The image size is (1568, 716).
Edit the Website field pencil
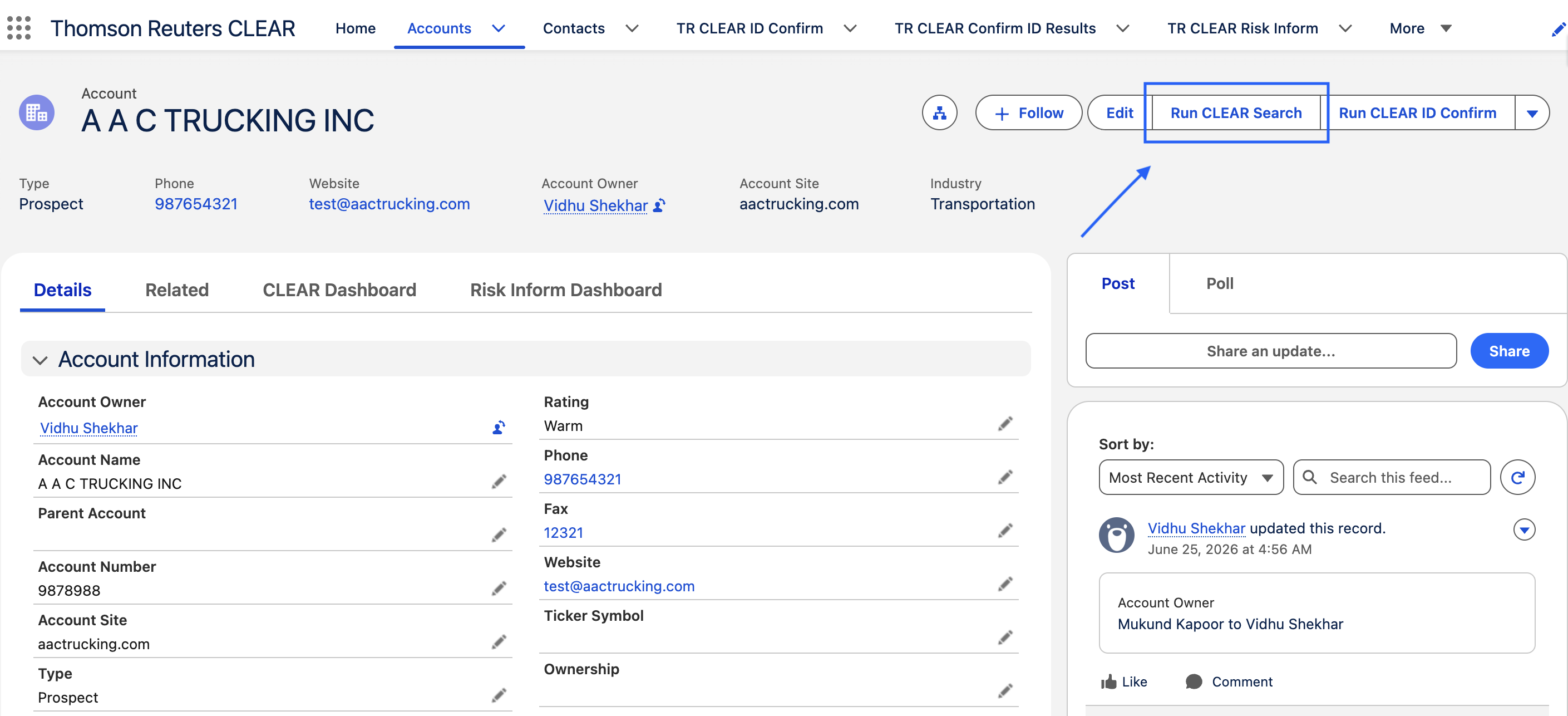coord(1005,585)
